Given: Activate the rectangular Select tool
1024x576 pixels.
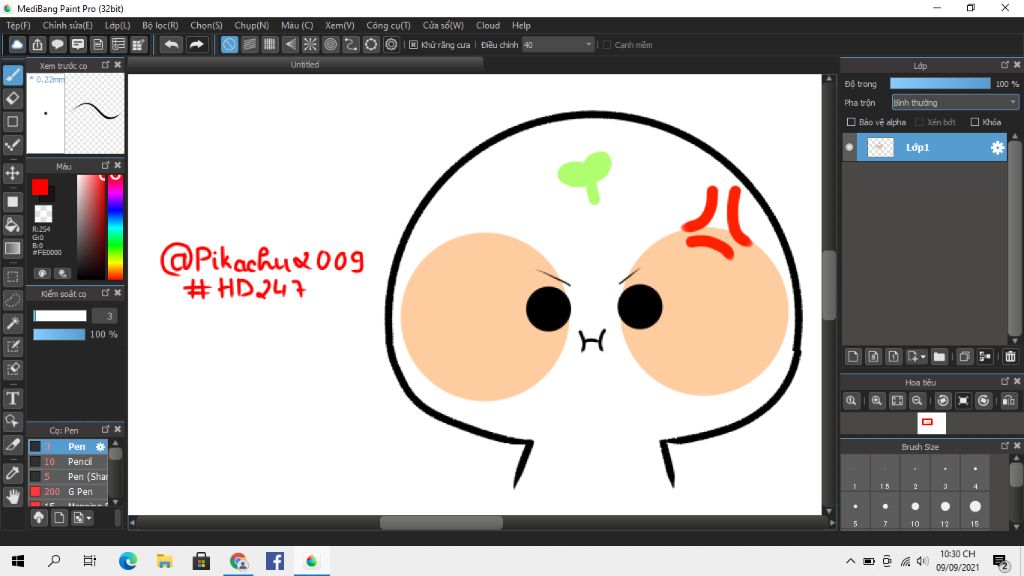Looking at the screenshot, I should click(x=12, y=276).
